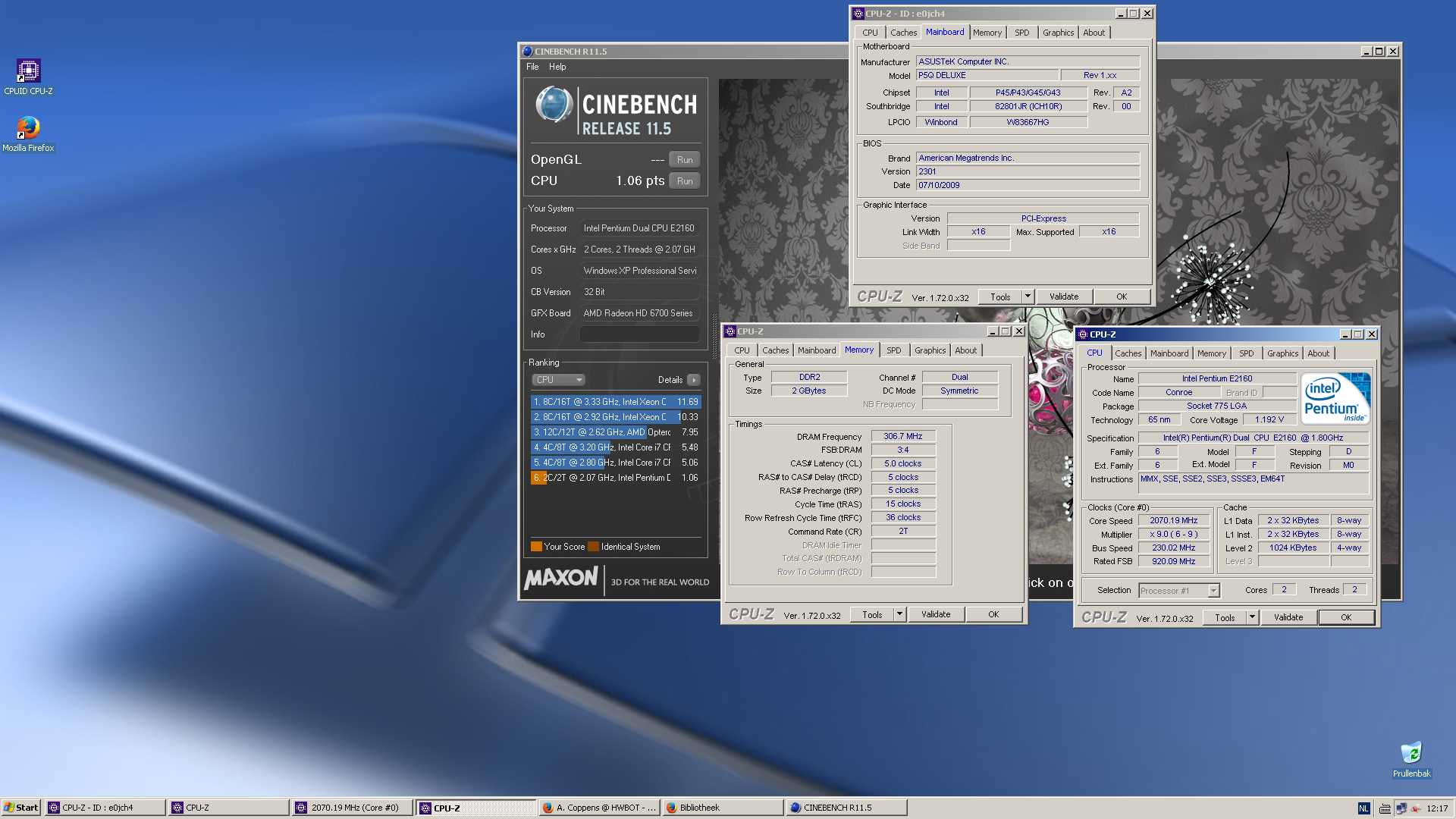1456x819 pixels.
Task: Click the Memory CPU-Z window title bar icon
Action: [x=730, y=331]
